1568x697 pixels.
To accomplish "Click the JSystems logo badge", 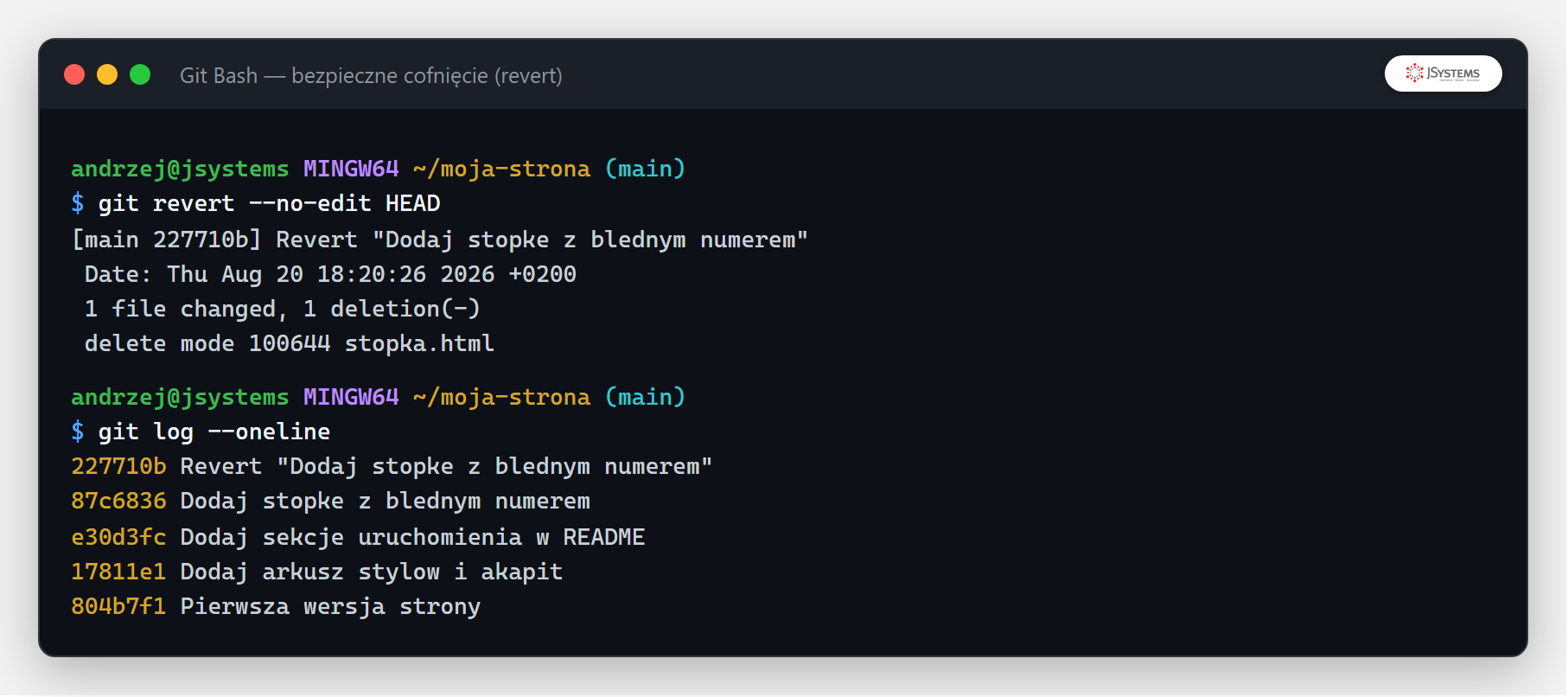I will pyautogui.click(x=1443, y=74).
